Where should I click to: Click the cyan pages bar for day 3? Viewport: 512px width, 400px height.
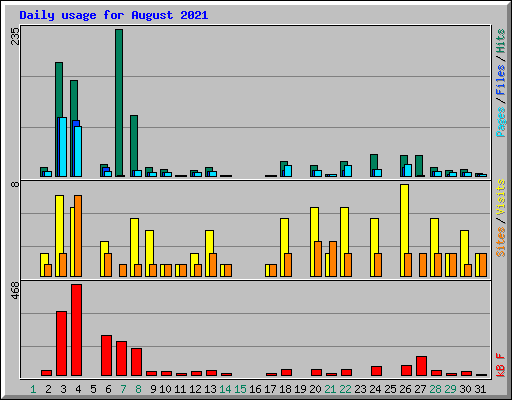pyautogui.click(x=63, y=147)
